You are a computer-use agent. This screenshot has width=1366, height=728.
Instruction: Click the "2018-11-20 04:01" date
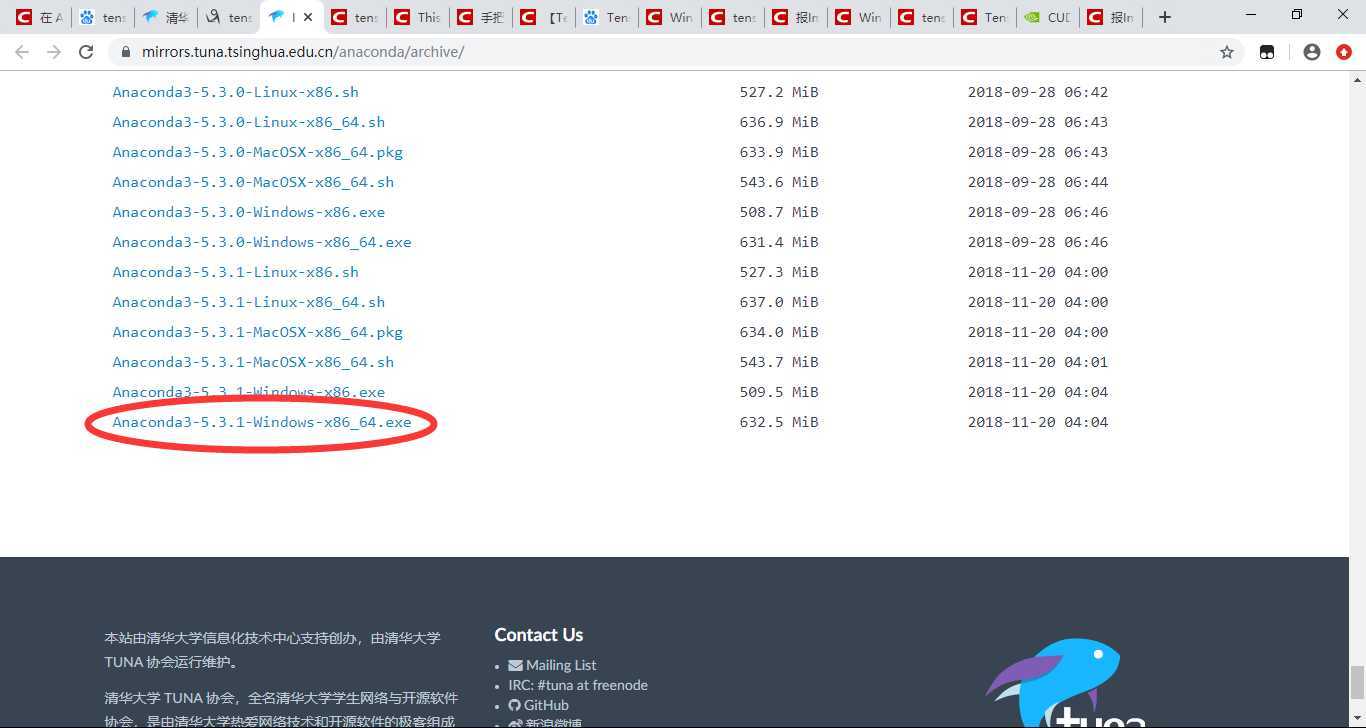click(1038, 362)
